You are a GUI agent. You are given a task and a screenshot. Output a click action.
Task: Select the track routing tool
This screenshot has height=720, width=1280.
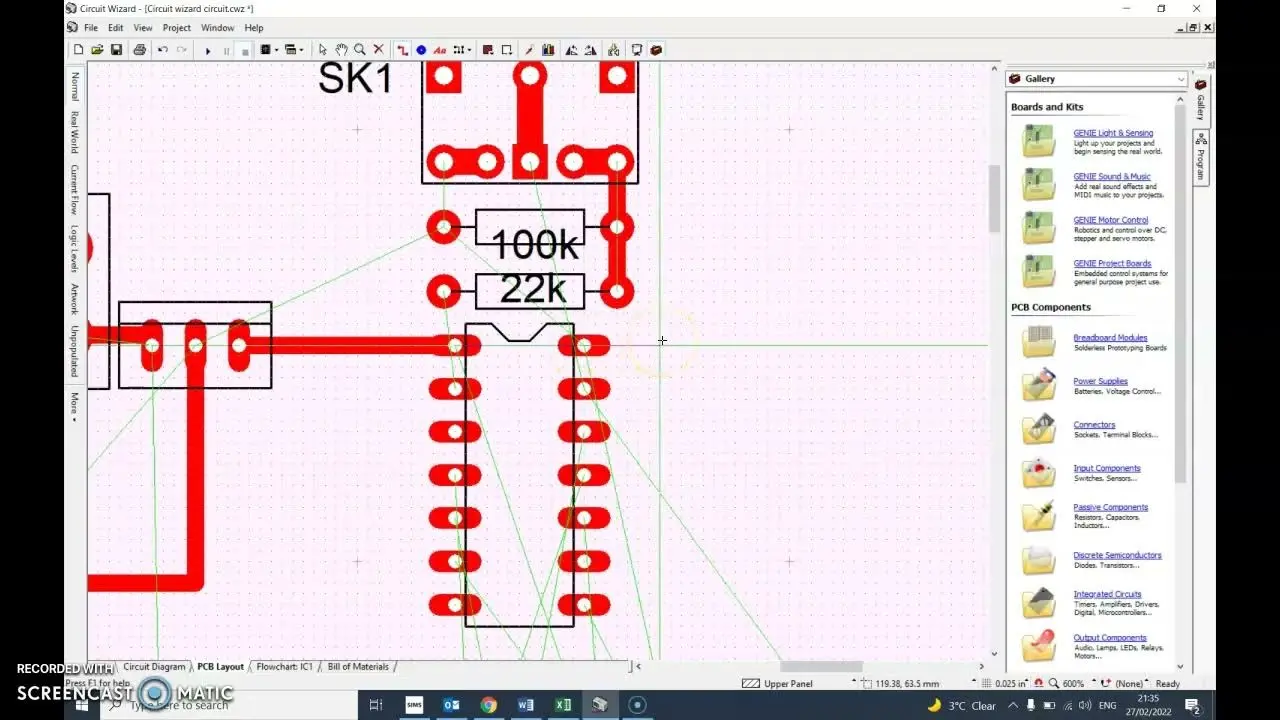point(402,50)
